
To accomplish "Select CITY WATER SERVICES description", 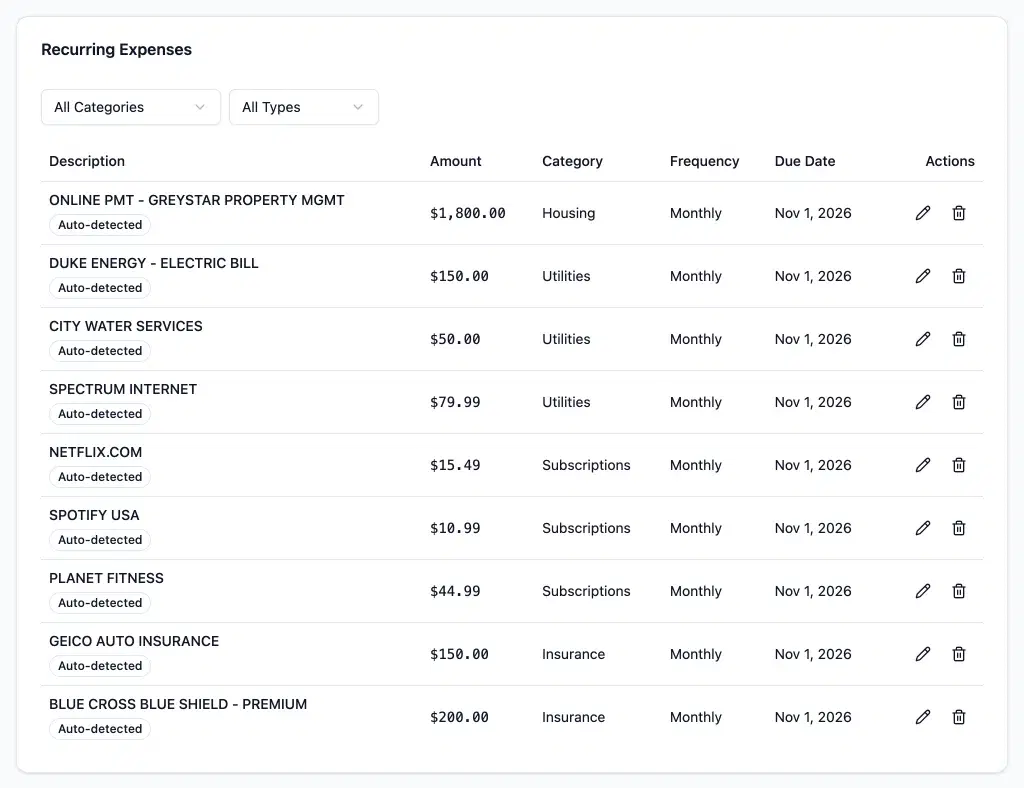I will pyautogui.click(x=125, y=326).
